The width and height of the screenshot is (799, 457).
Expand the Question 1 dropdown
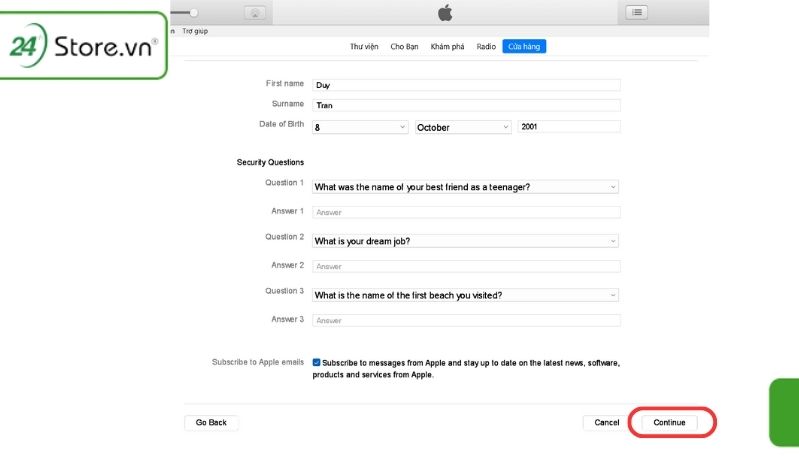(465, 187)
